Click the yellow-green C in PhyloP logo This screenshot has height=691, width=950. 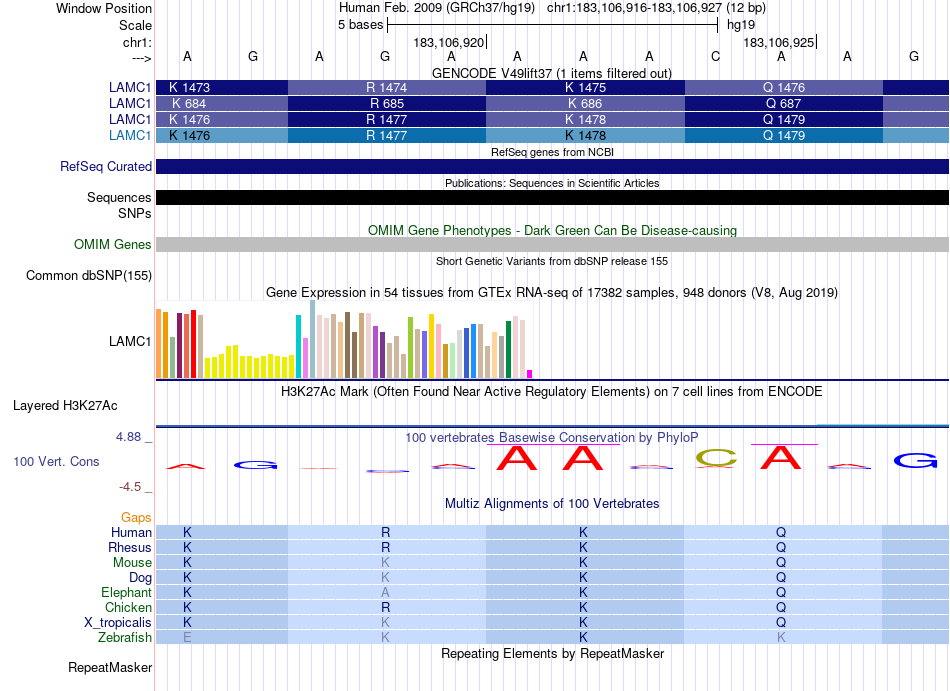click(x=716, y=458)
